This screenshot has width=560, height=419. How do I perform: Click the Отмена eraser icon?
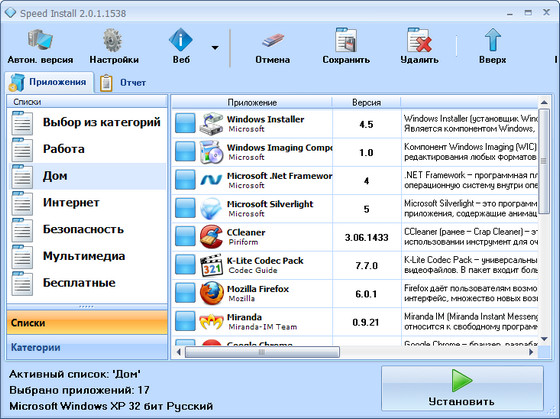pyautogui.click(x=272, y=40)
